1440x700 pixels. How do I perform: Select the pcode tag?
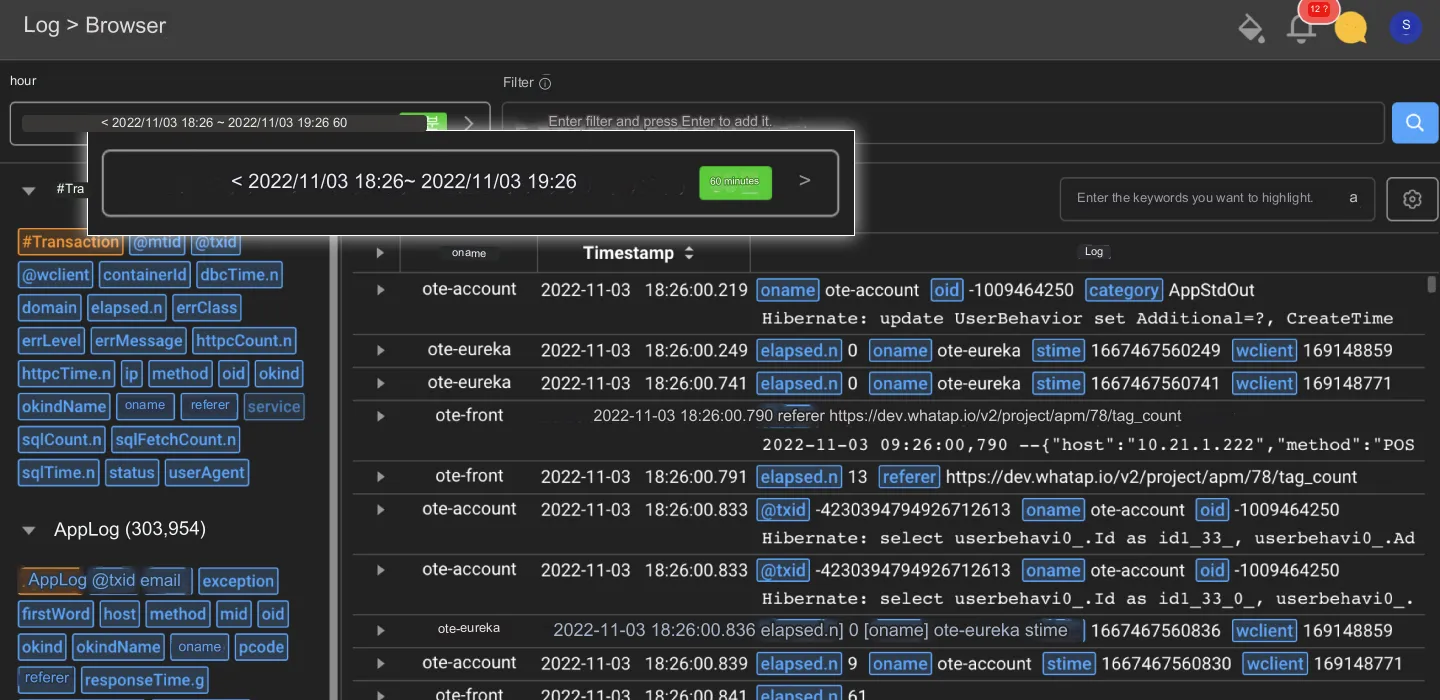pos(261,647)
